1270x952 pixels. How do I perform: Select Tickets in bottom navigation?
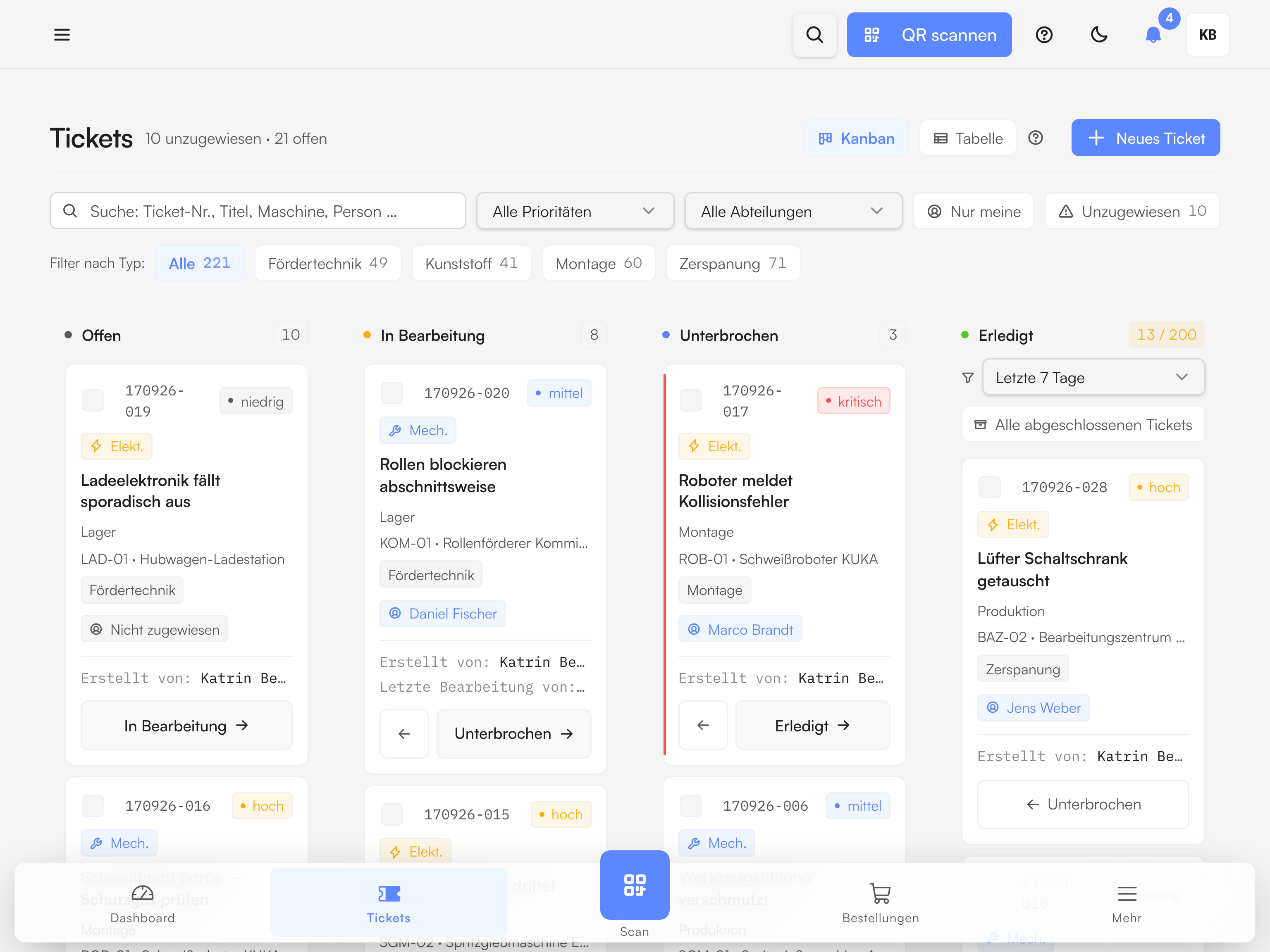389,904
